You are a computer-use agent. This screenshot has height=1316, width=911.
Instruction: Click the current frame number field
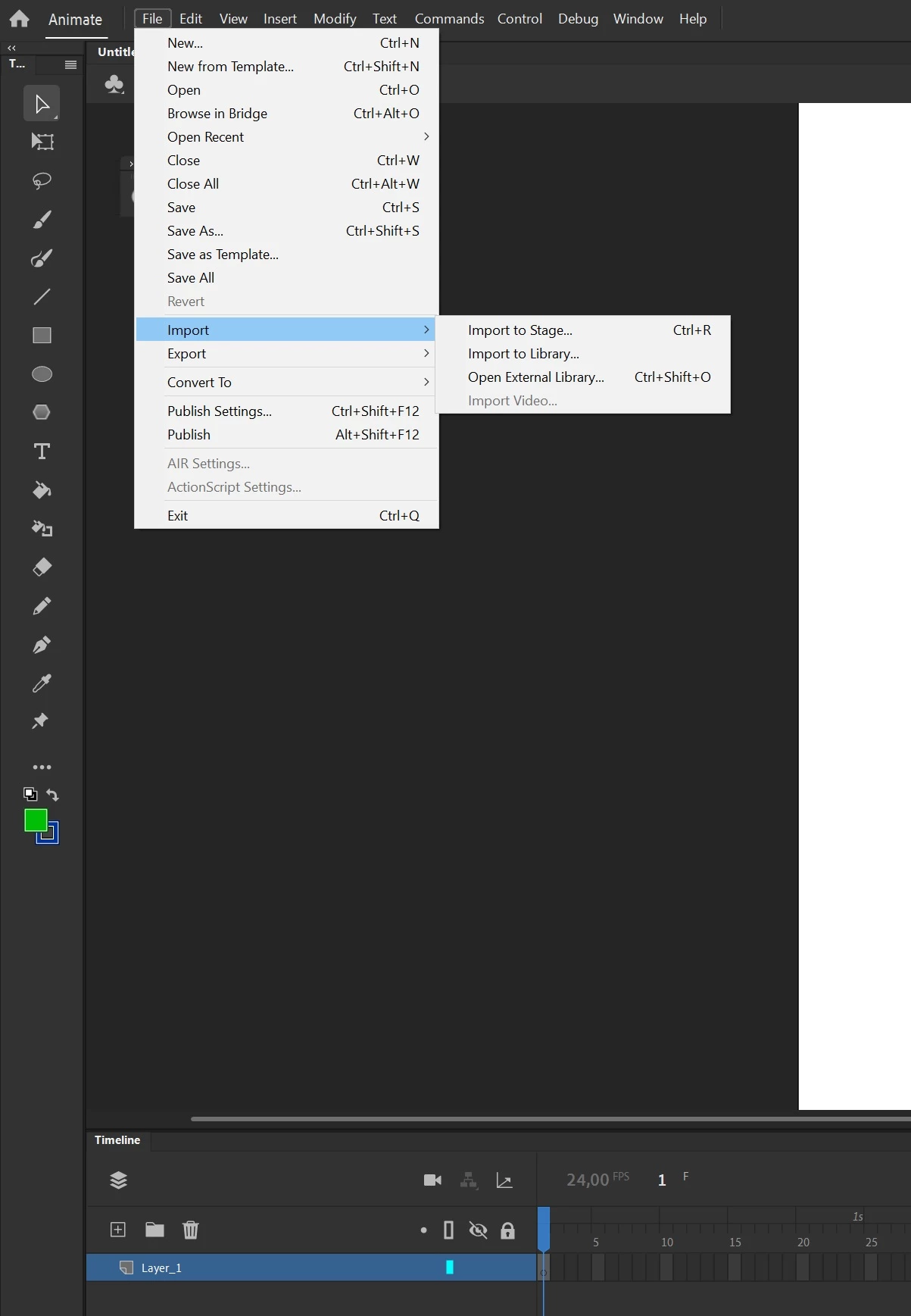click(x=662, y=1180)
